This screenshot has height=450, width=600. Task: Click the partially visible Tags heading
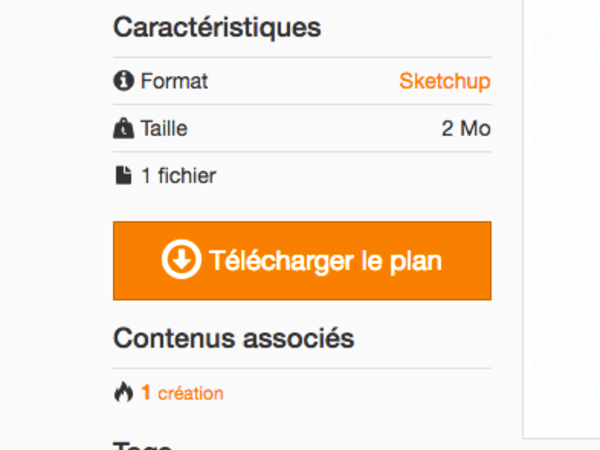click(143, 444)
